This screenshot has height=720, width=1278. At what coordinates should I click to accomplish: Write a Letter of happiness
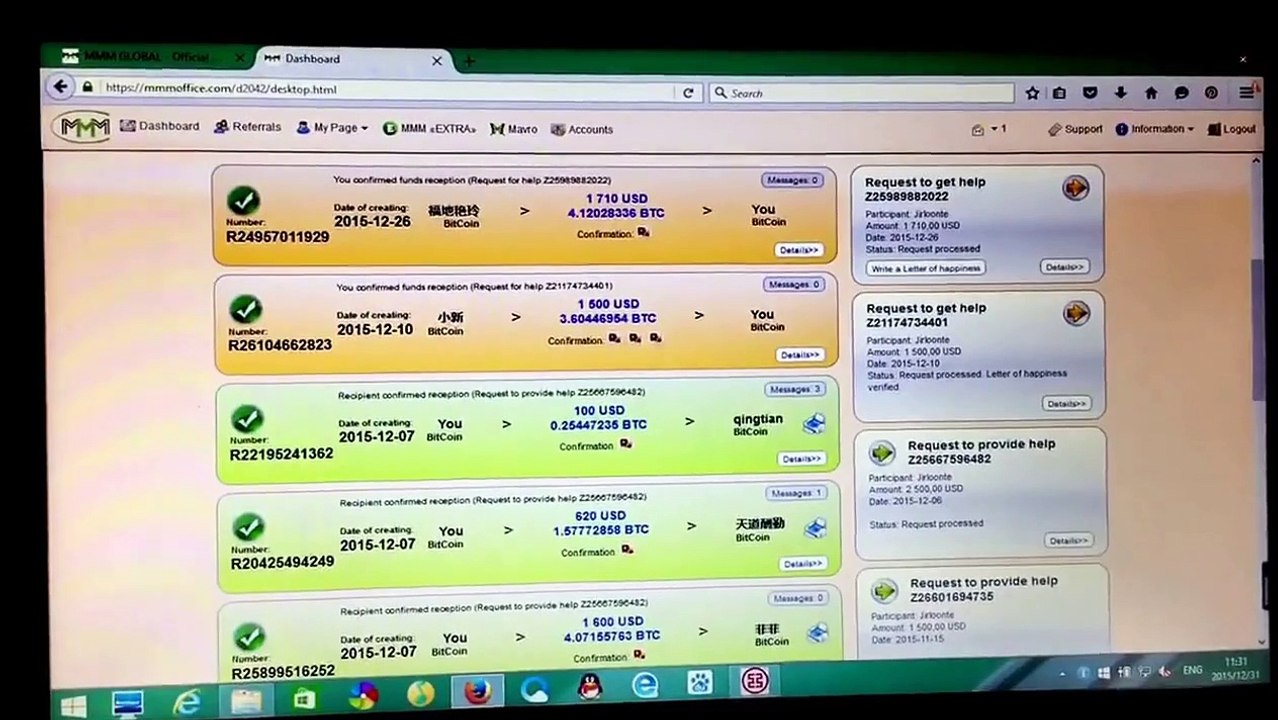coord(926,269)
